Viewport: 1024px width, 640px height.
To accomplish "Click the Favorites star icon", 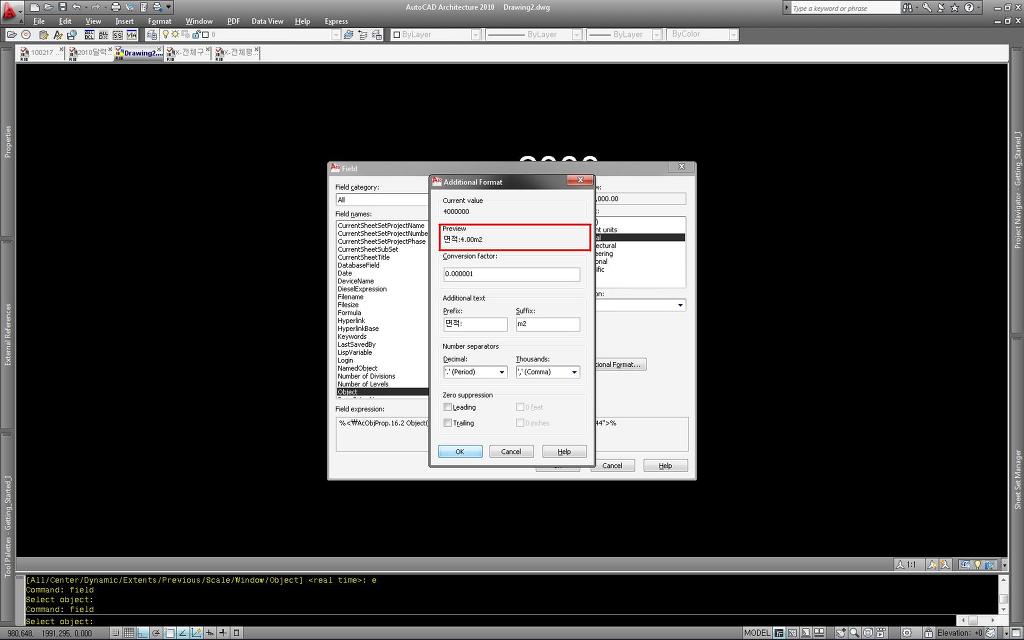I will (955, 7).
